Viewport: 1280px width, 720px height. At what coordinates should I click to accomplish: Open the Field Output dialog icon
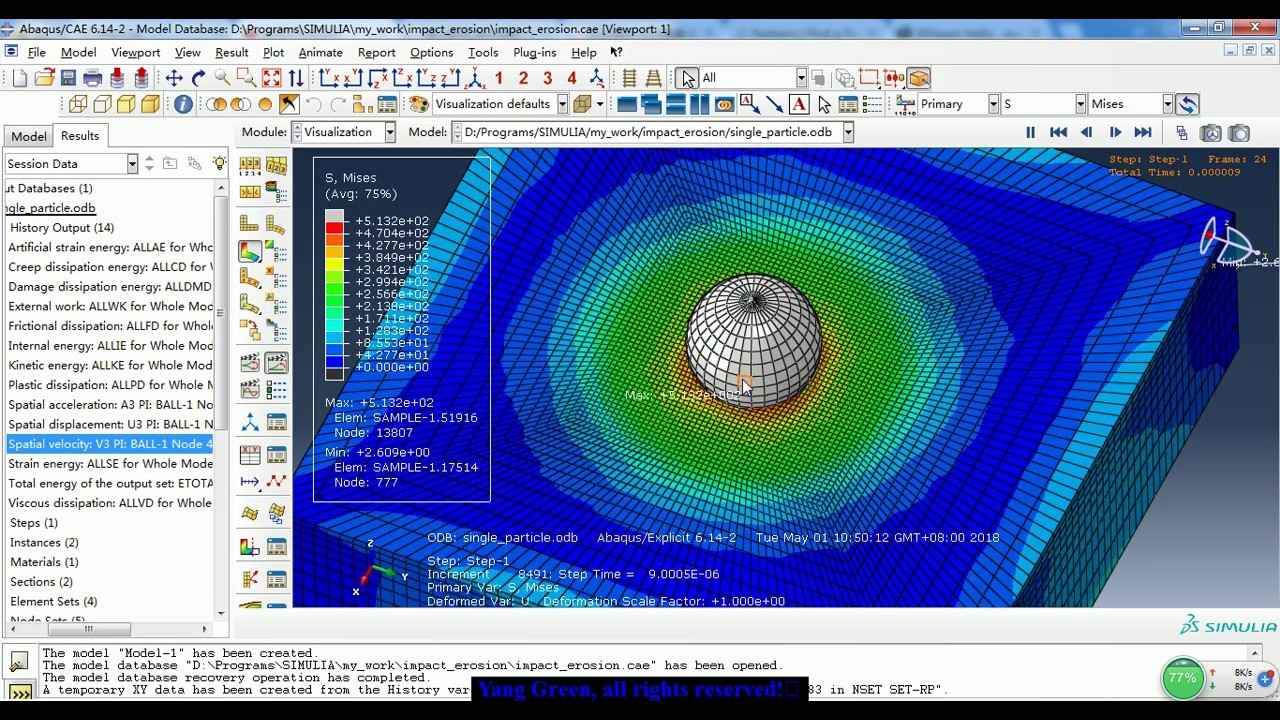point(905,104)
